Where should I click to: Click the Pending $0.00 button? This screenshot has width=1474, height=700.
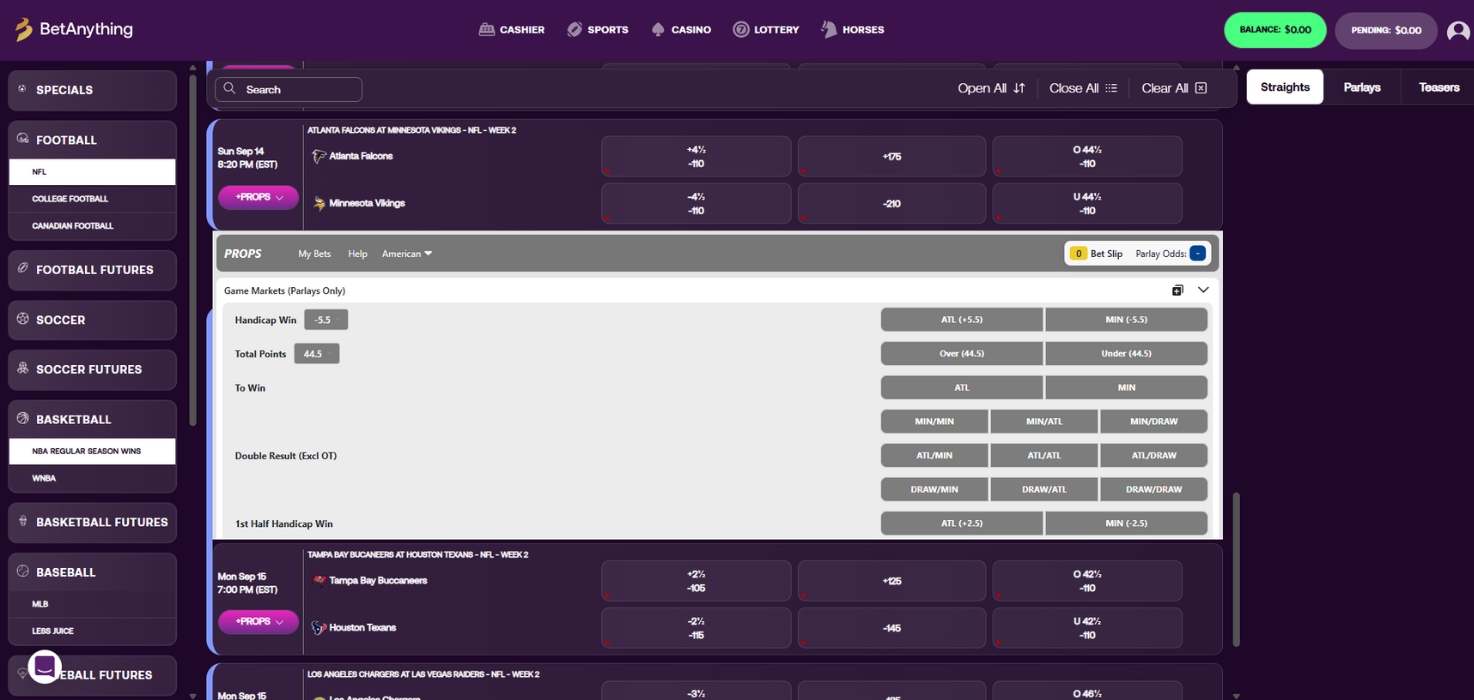(1386, 30)
